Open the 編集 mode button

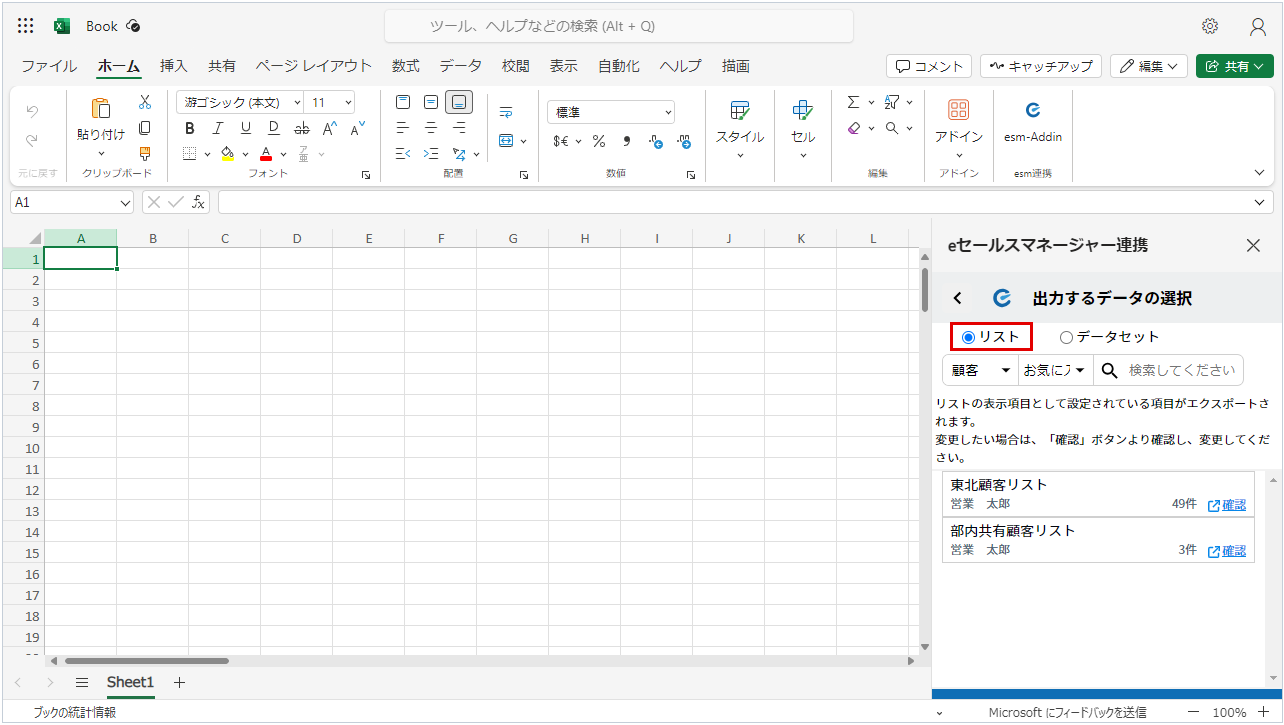pos(1148,66)
